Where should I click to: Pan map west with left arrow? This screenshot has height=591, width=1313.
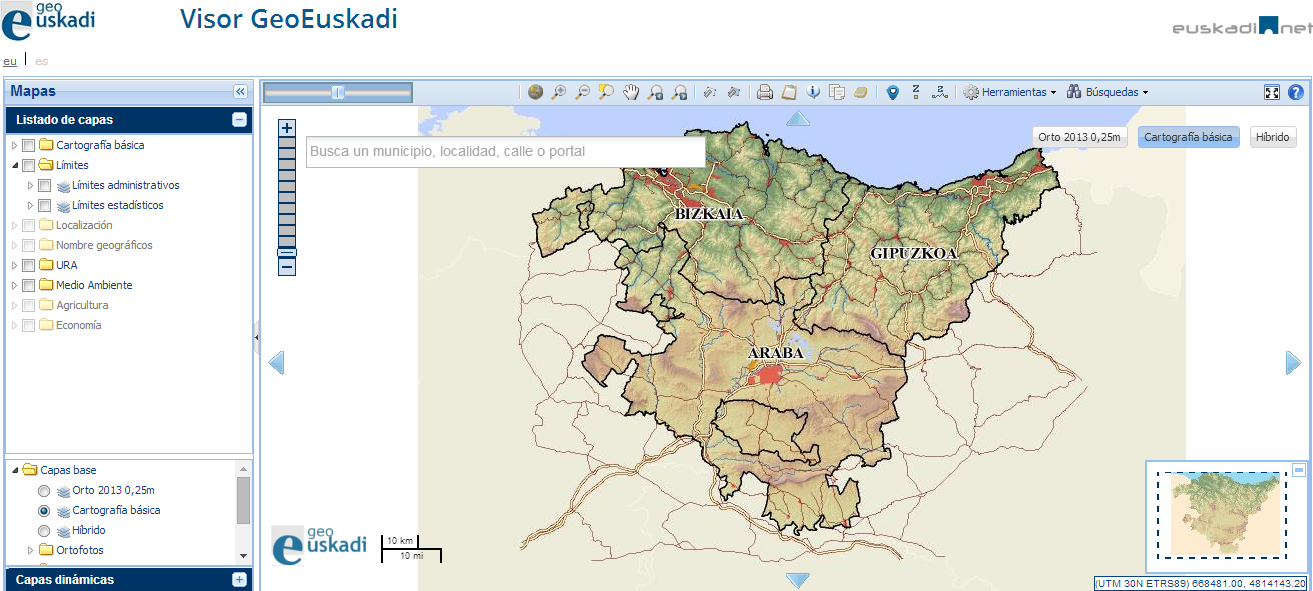tap(277, 363)
